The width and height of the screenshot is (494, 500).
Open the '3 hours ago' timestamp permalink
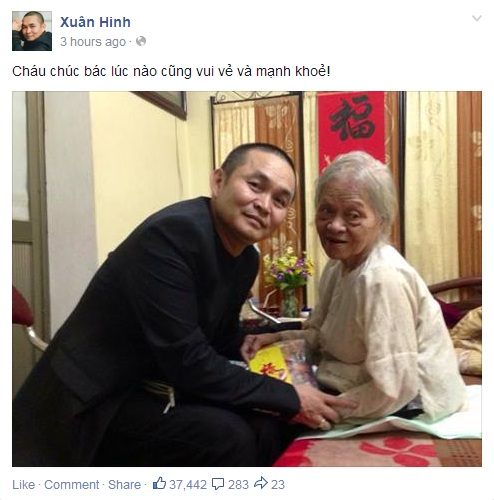pyautogui.click(x=93, y=42)
